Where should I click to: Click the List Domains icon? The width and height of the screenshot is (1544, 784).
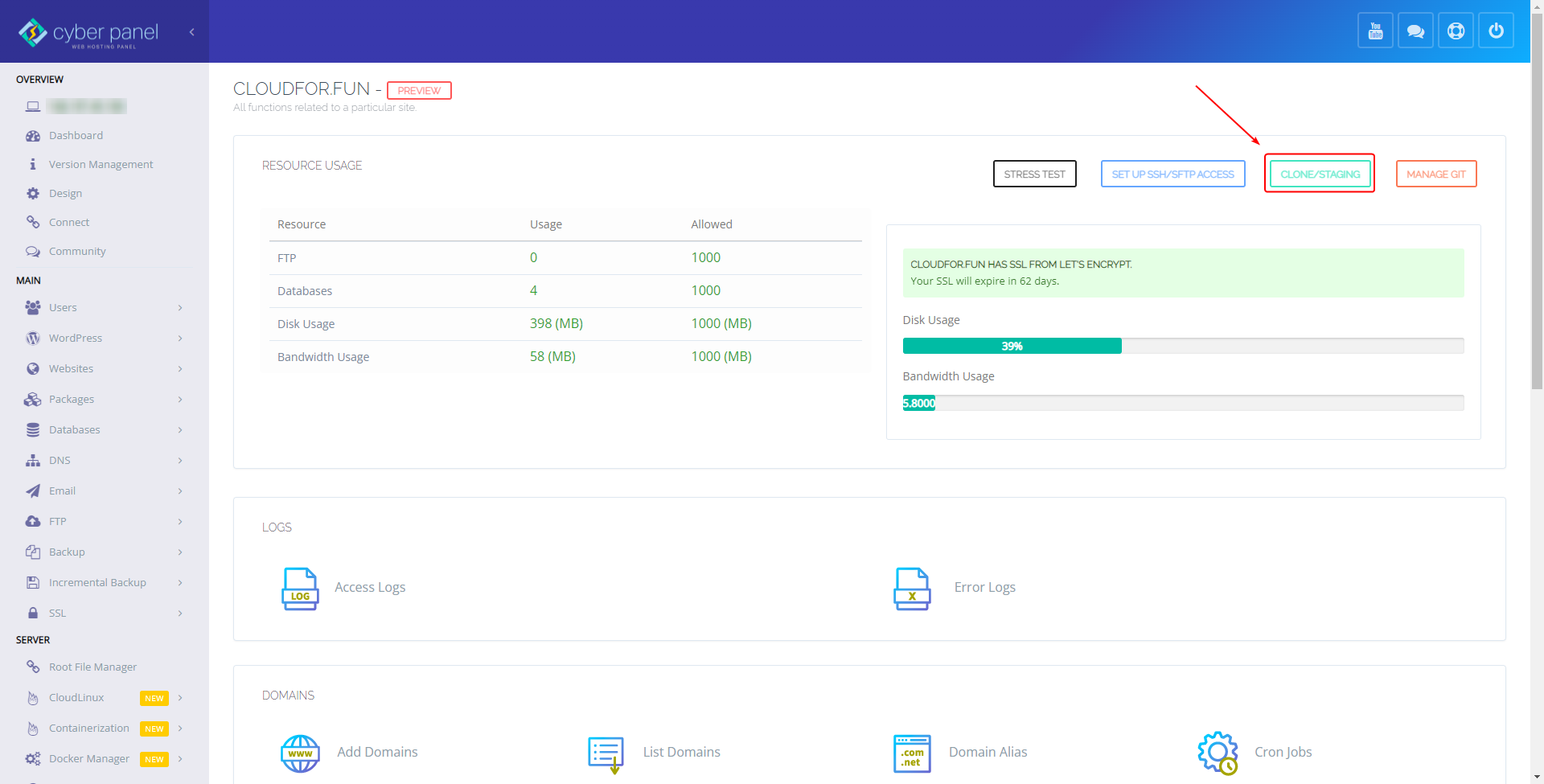coord(606,754)
